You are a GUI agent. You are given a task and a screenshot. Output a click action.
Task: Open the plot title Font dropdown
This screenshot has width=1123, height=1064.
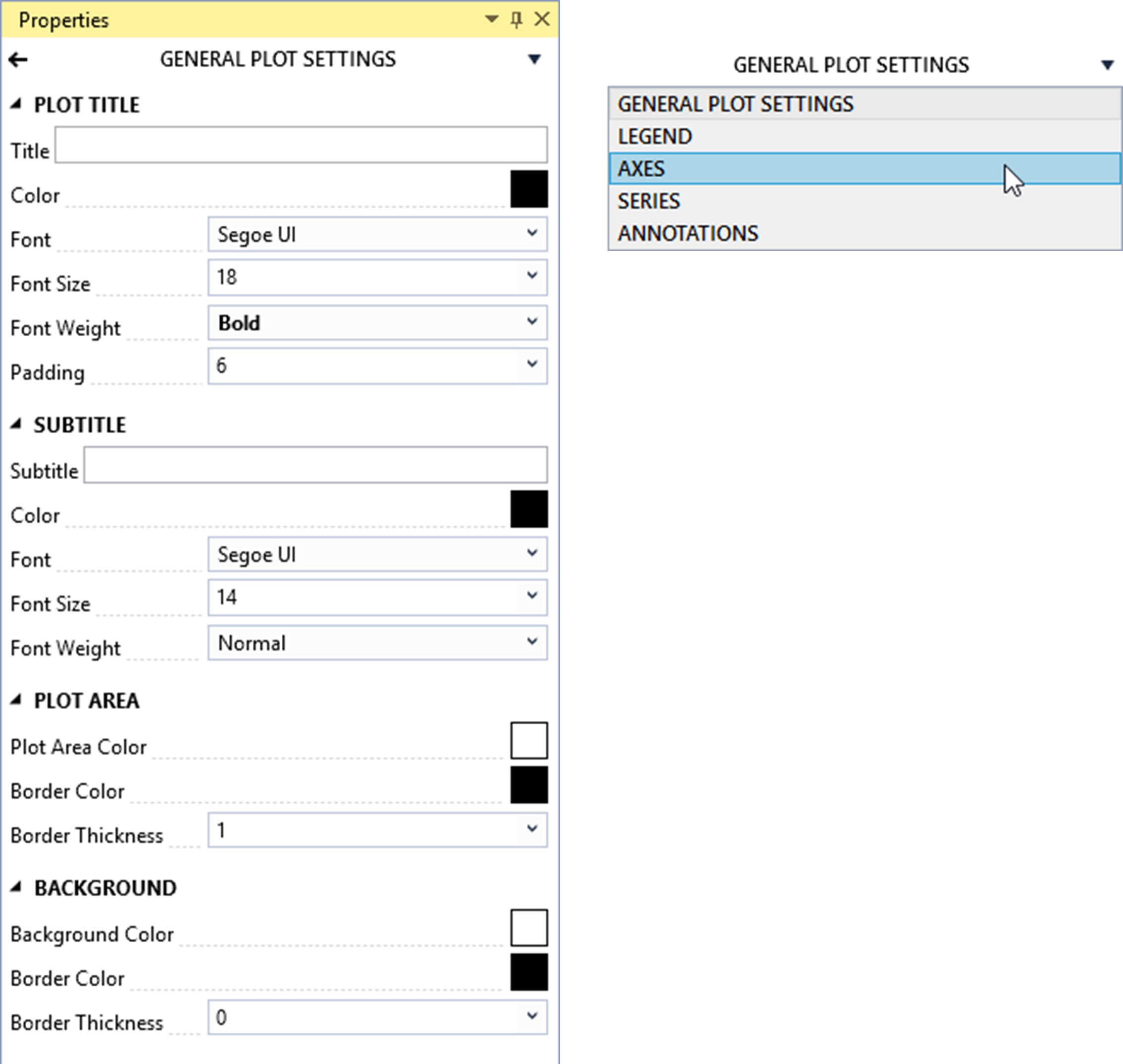point(377,234)
